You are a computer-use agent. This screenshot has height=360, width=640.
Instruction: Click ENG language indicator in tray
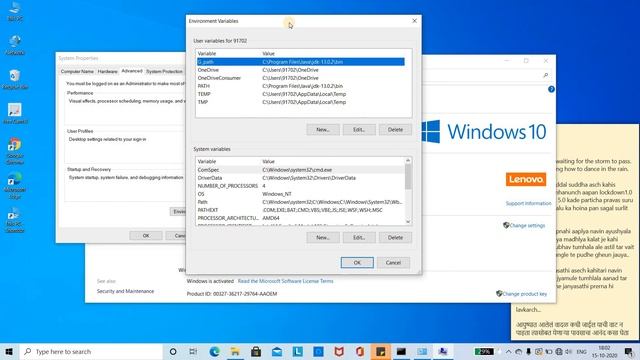tap(581, 351)
